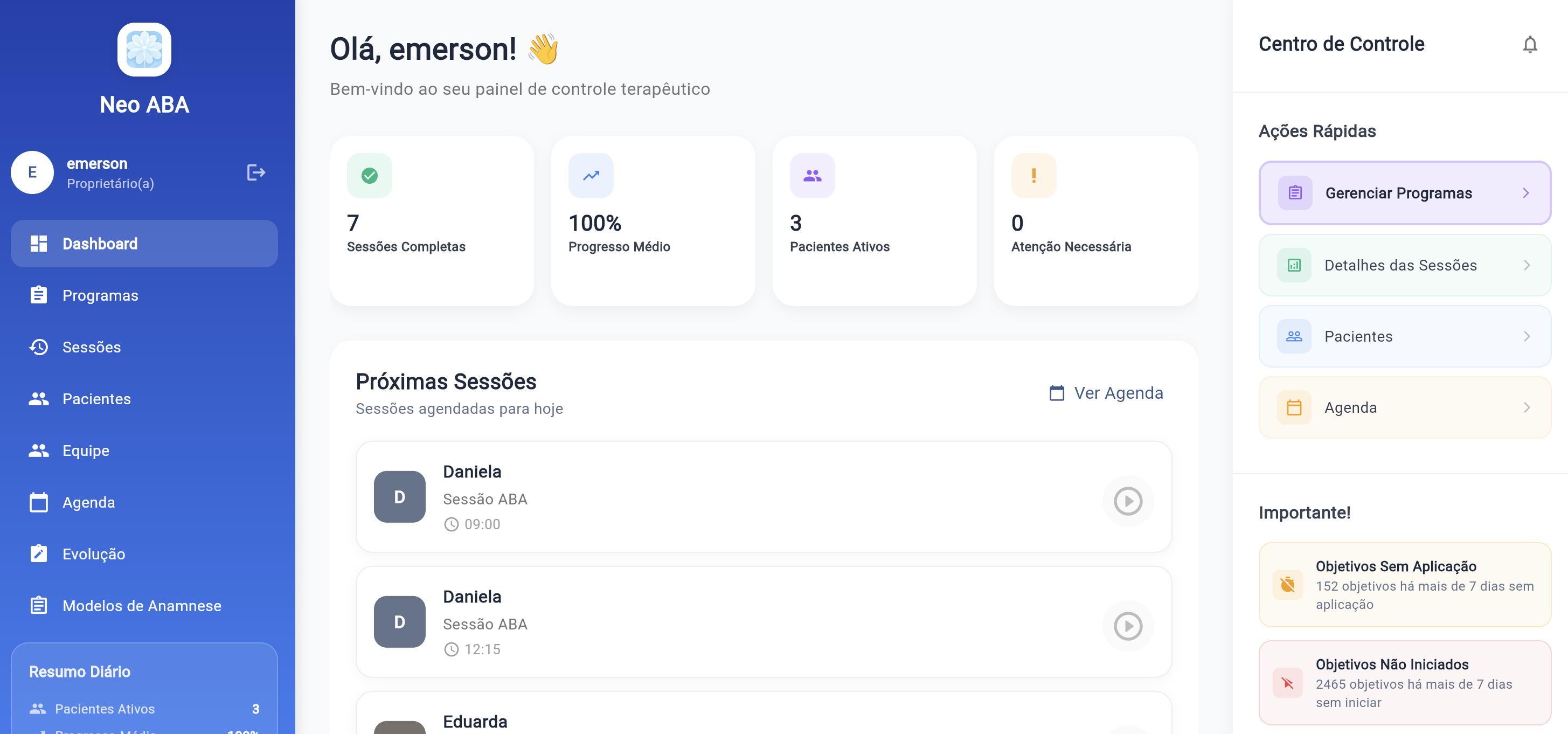Viewport: 1568px width, 734px height.
Task: Click the Sessões Completas checkmark icon
Action: 369,175
